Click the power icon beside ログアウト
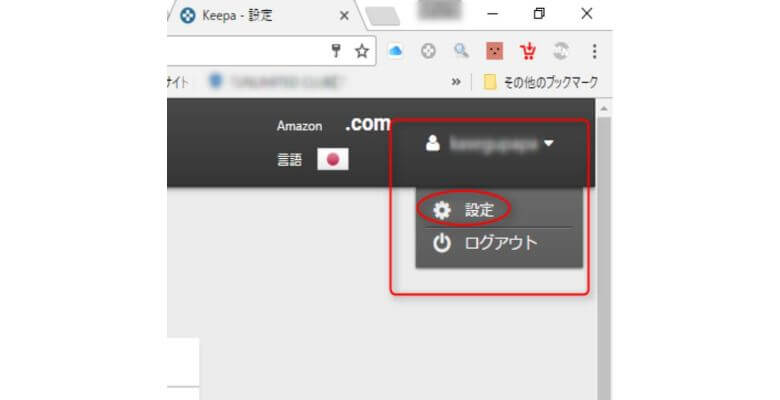The width and height of the screenshot is (780, 400). tap(442, 243)
